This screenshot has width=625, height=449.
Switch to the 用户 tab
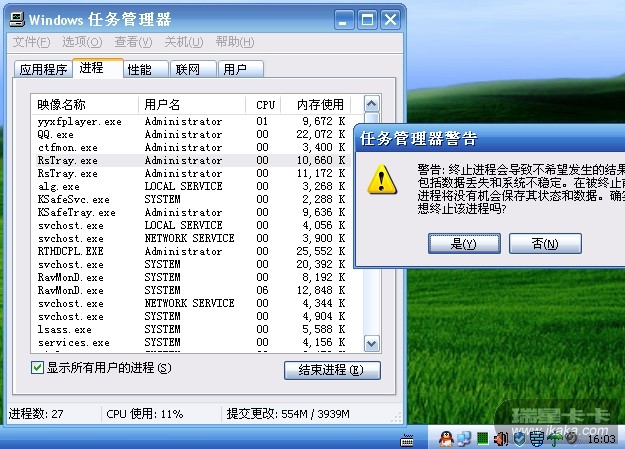point(241,69)
